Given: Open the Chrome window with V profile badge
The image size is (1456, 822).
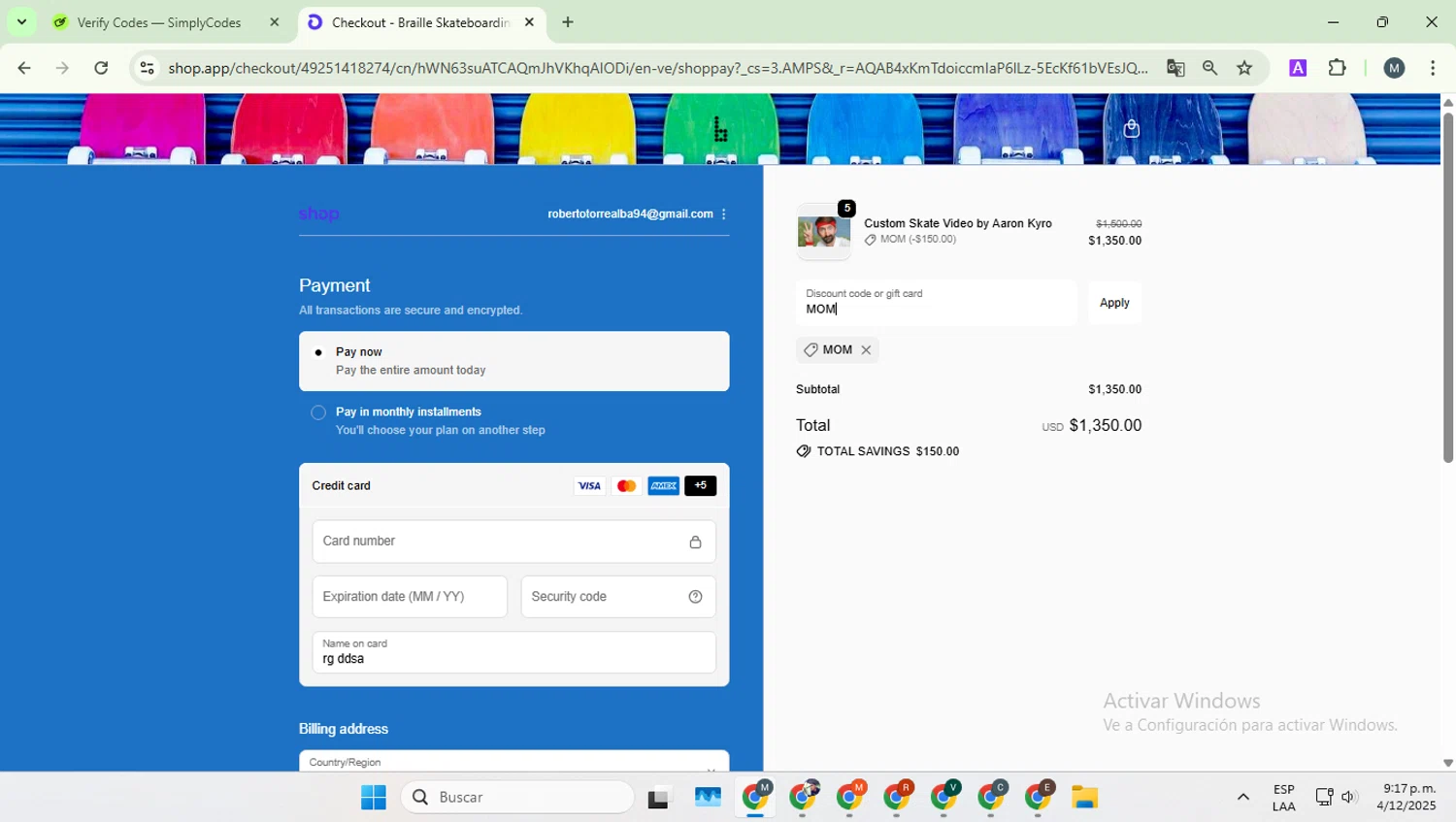Looking at the screenshot, I should coord(944,798).
